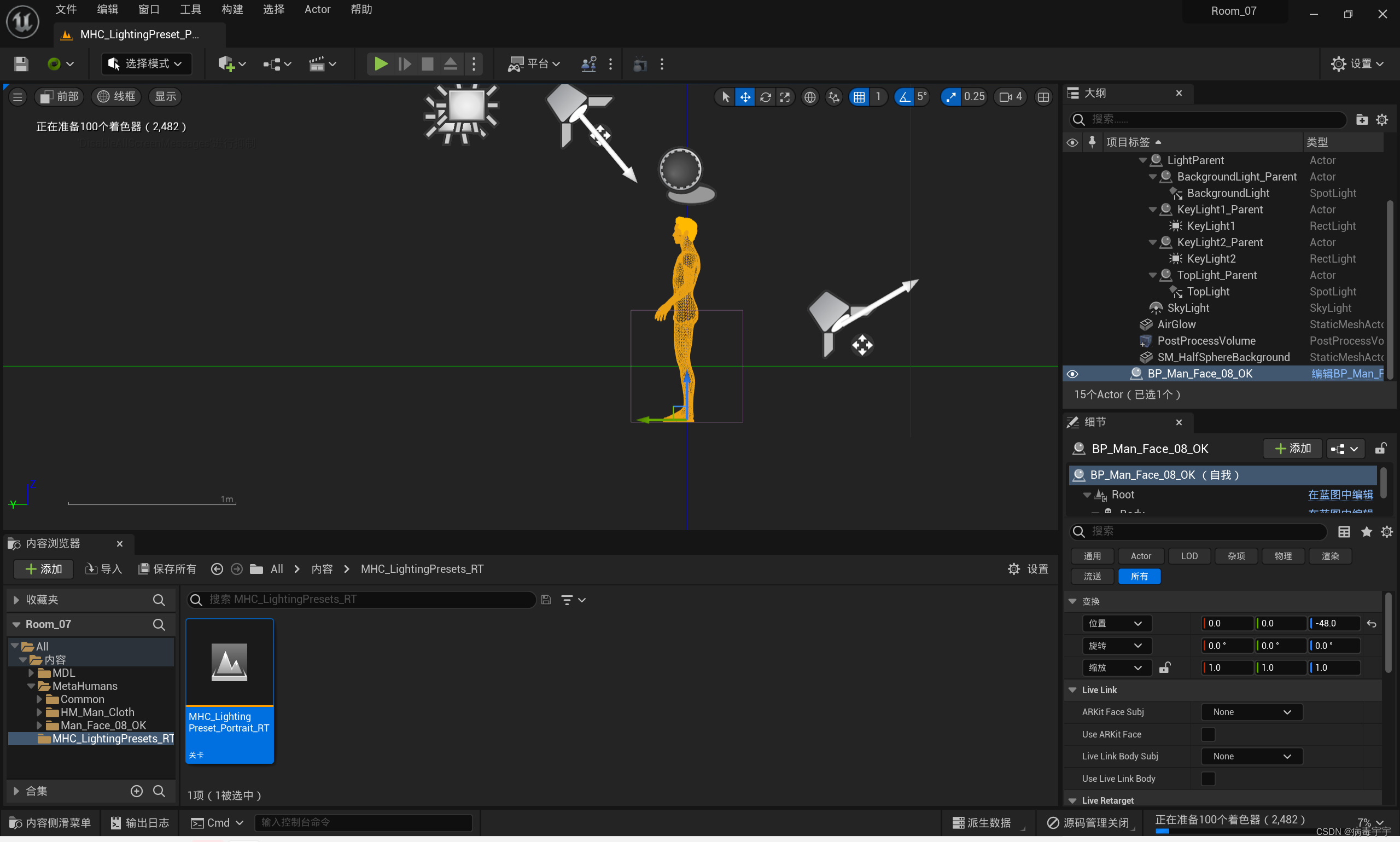The width and height of the screenshot is (1400, 842).
Task: Click the console command input field
Action: point(363,822)
